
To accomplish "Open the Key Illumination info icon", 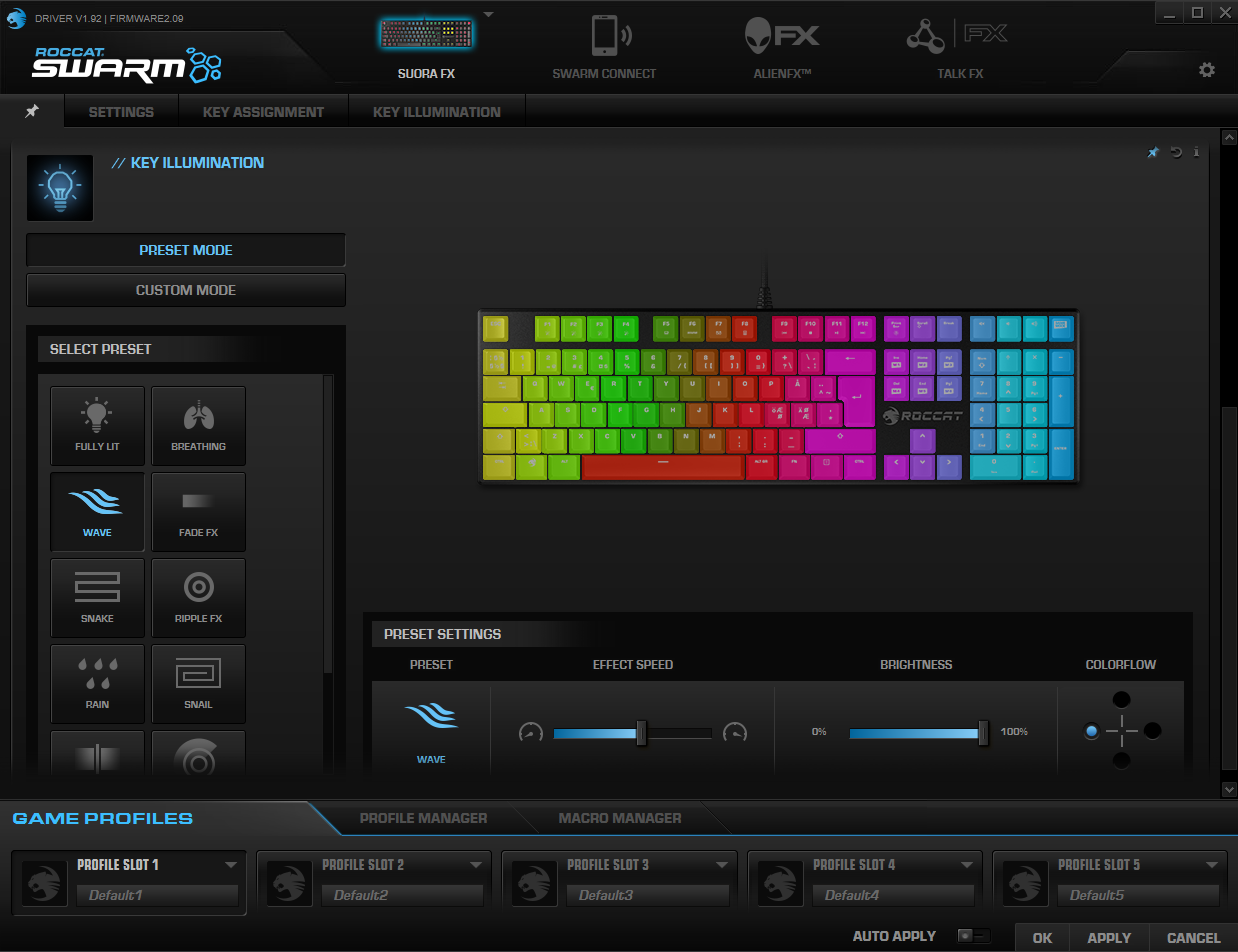I will pos(1196,153).
